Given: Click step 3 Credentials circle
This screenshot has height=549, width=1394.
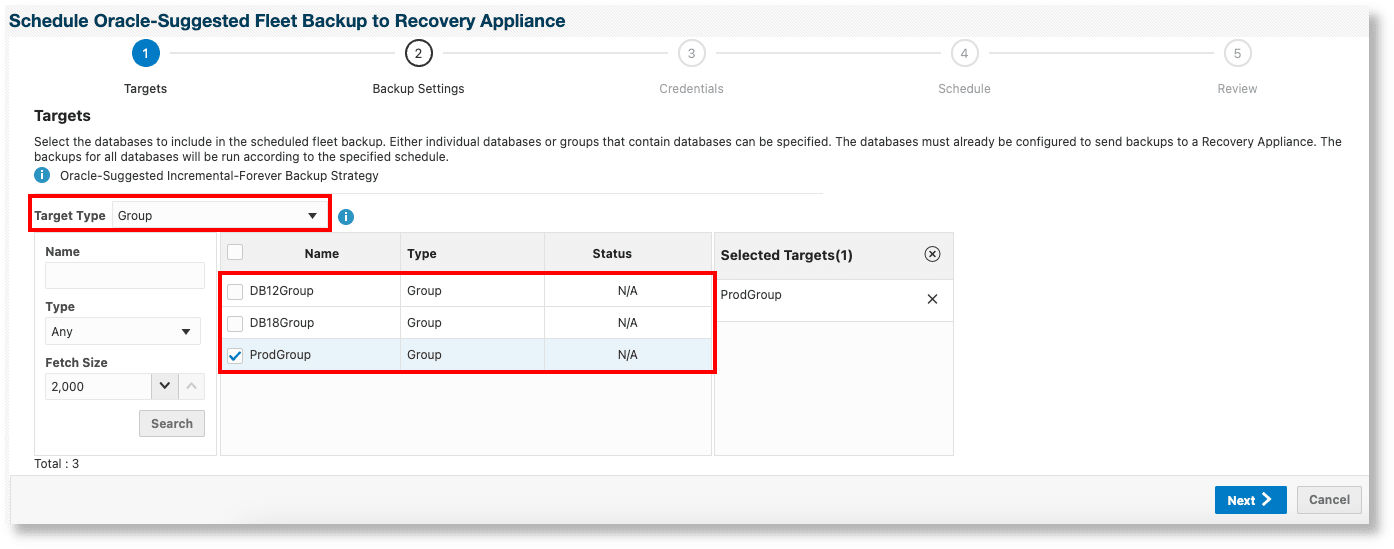Looking at the screenshot, I should tap(691, 53).
